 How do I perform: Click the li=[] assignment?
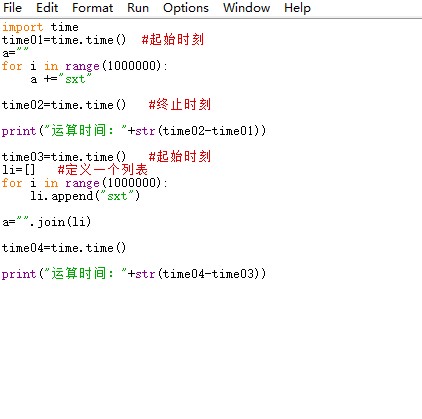tap(18, 170)
